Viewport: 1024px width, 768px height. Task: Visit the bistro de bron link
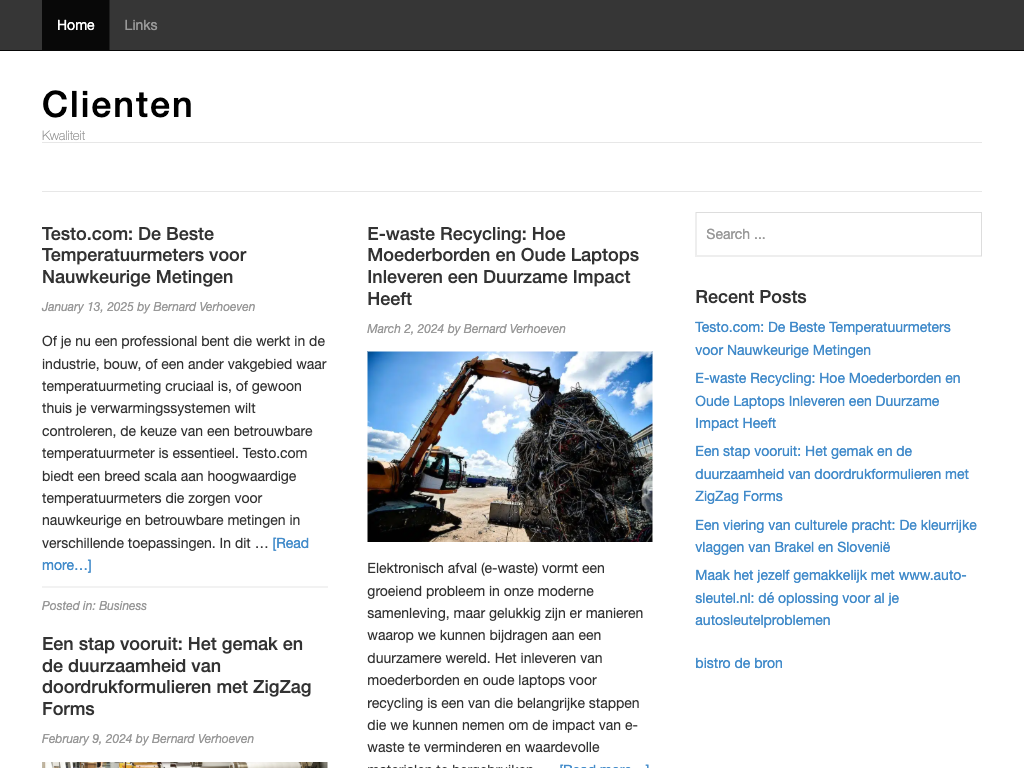738,663
